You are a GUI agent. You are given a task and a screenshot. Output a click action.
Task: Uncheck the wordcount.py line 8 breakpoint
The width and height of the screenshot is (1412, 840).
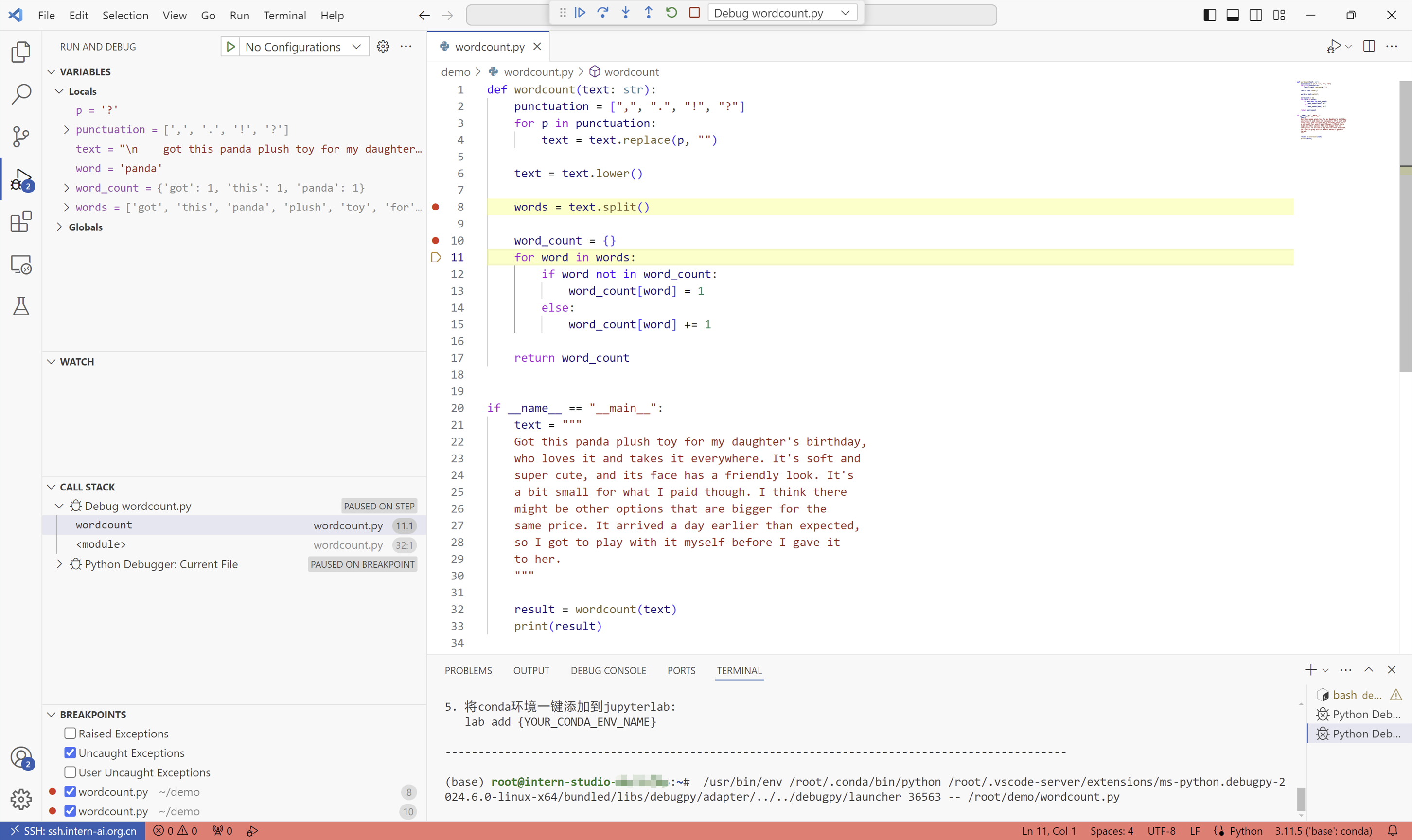[70, 791]
